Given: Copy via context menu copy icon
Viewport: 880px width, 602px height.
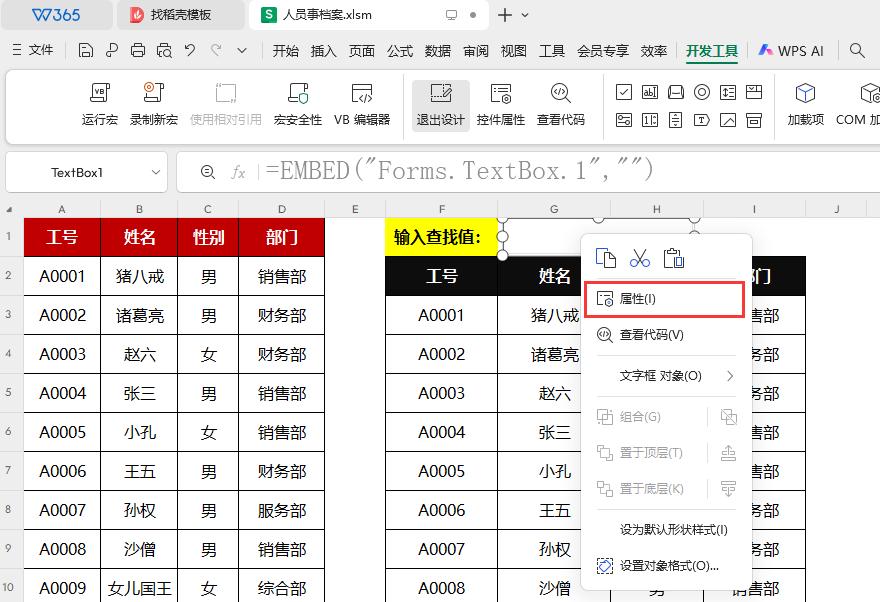Looking at the screenshot, I should tap(606, 258).
